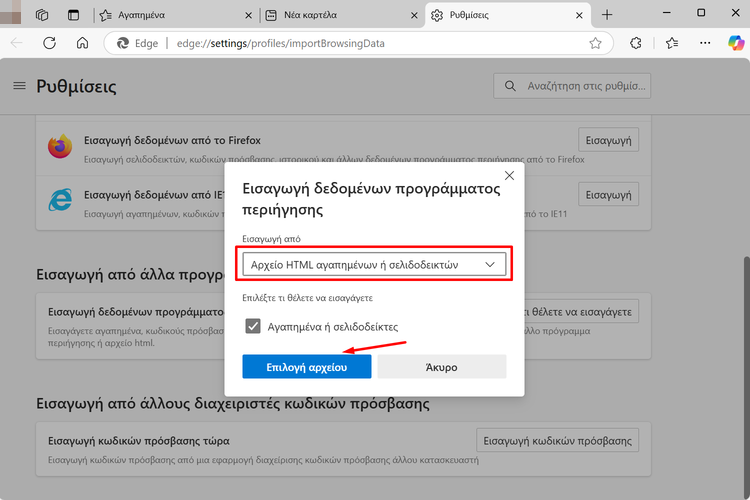
Task: Open the Workspaces icon
Action: [42, 15]
